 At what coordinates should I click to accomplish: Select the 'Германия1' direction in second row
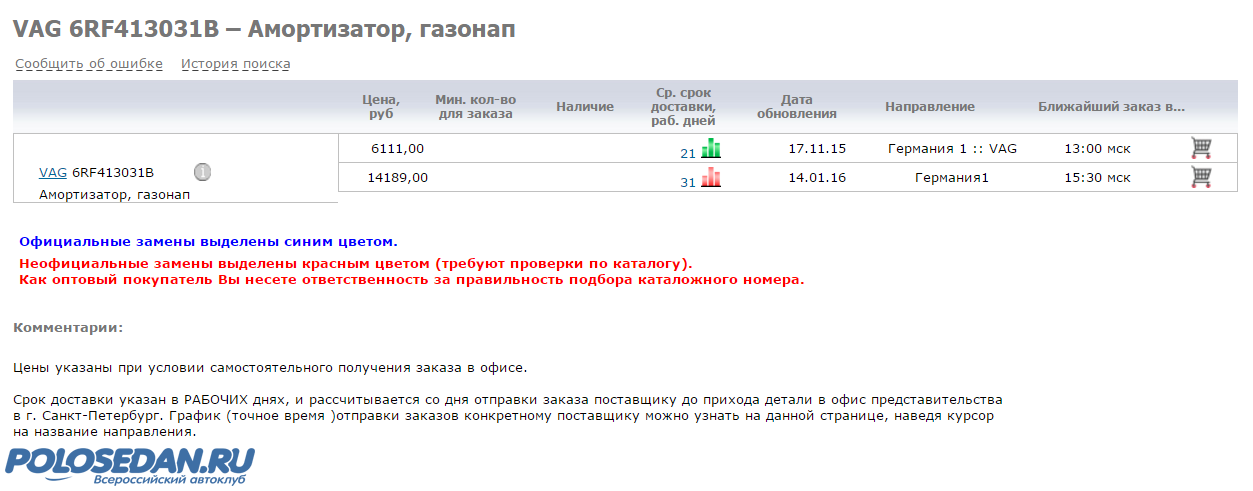[x=951, y=178]
